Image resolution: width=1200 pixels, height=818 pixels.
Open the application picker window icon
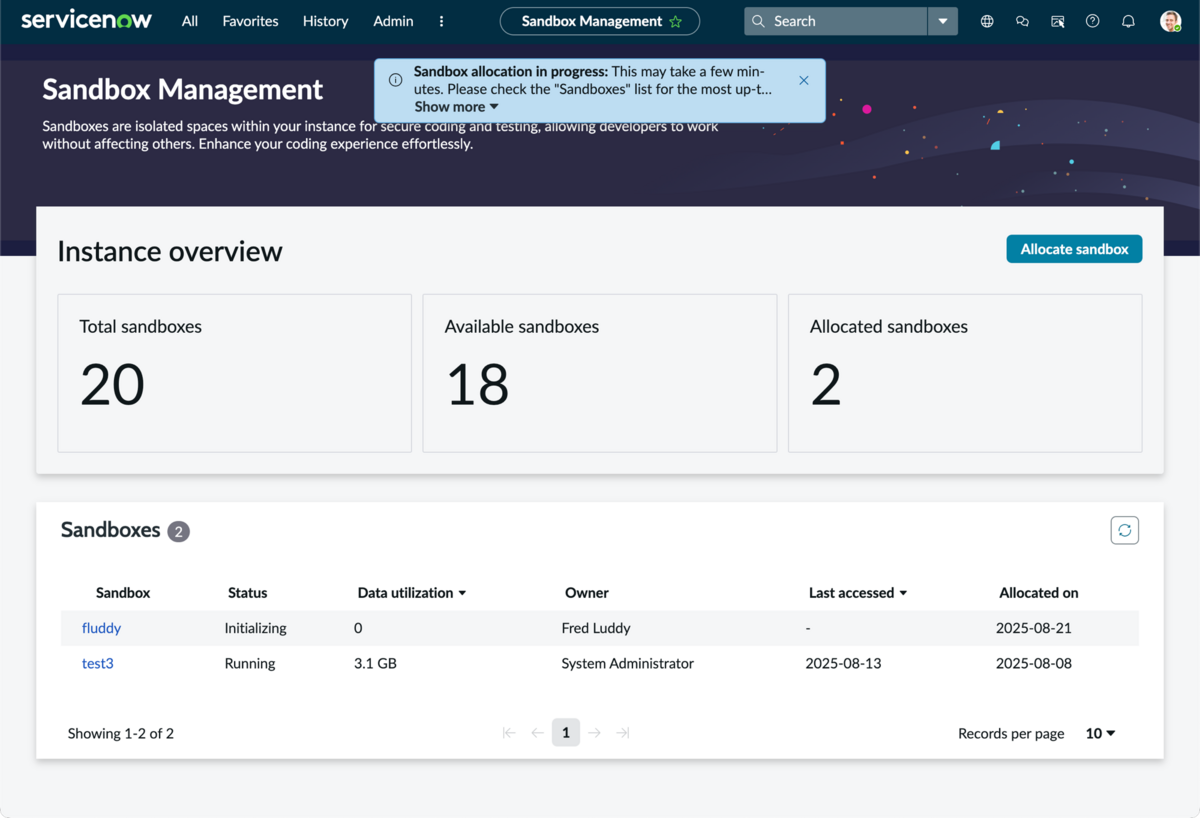click(x=1058, y=21)
